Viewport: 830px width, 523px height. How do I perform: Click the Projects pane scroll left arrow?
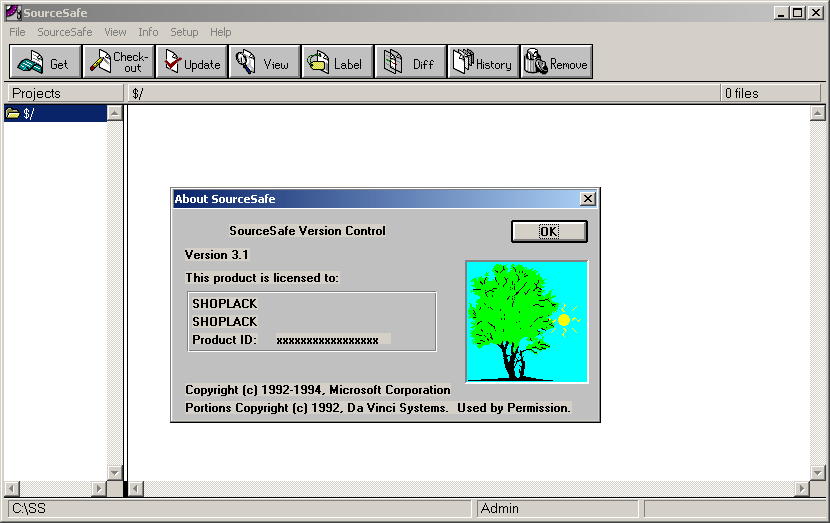point(12,489)
